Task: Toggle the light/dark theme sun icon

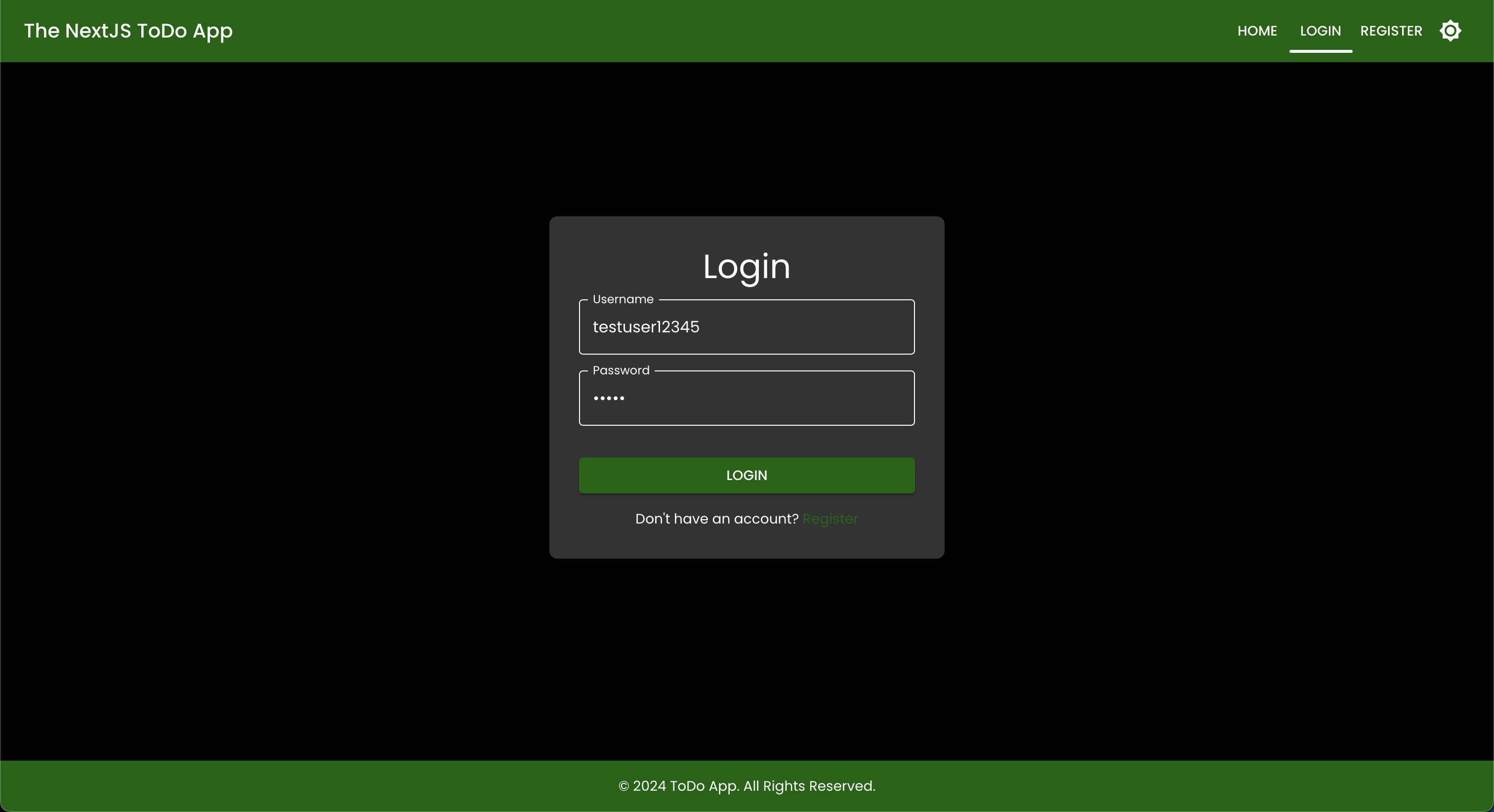Action: pos(1450,31)
